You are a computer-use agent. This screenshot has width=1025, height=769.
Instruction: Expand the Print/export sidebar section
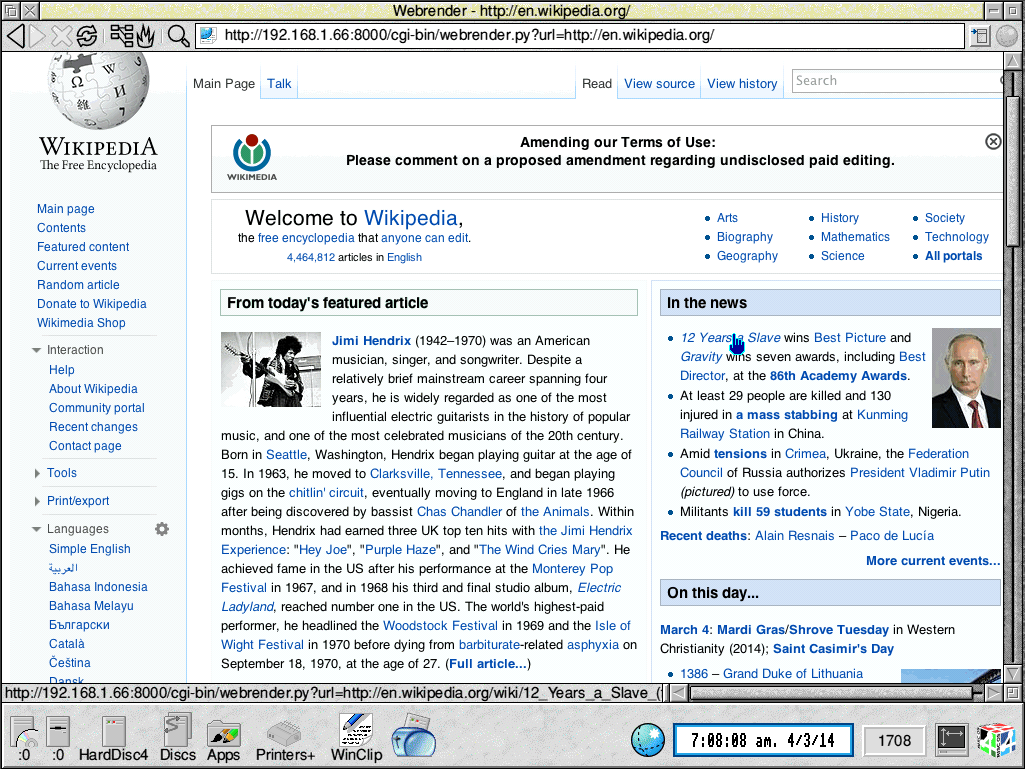click(37, 502)
